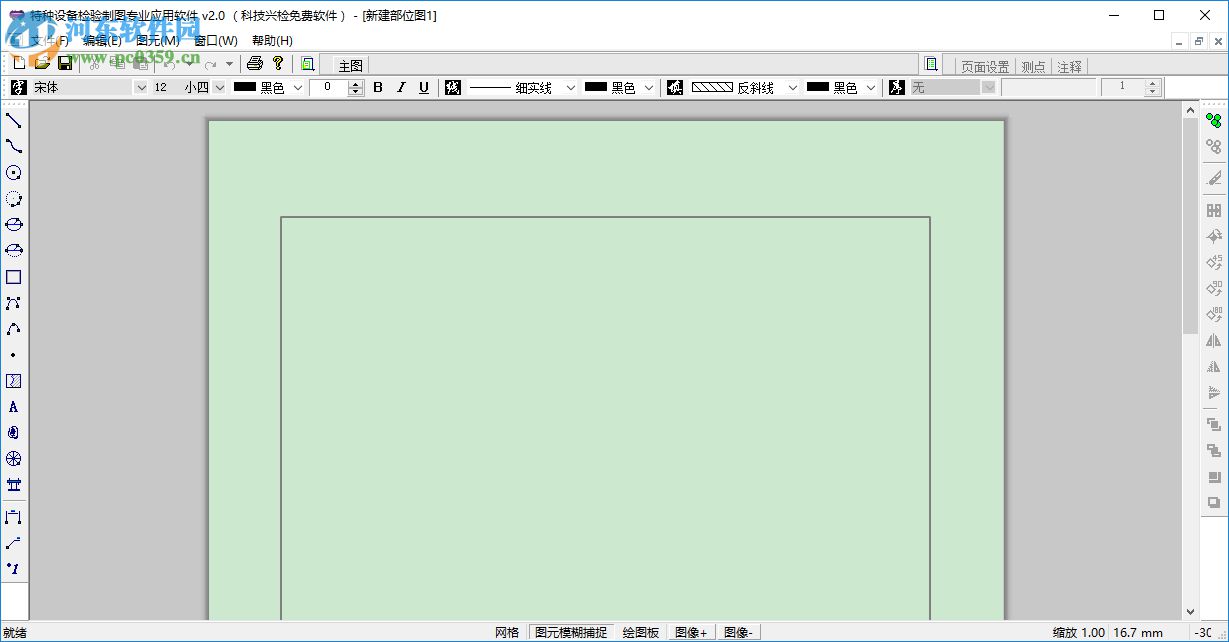1229x642 pixels.
Task: Click the 注释 button
Action: pyautogui.click(x=1069, y=66)
